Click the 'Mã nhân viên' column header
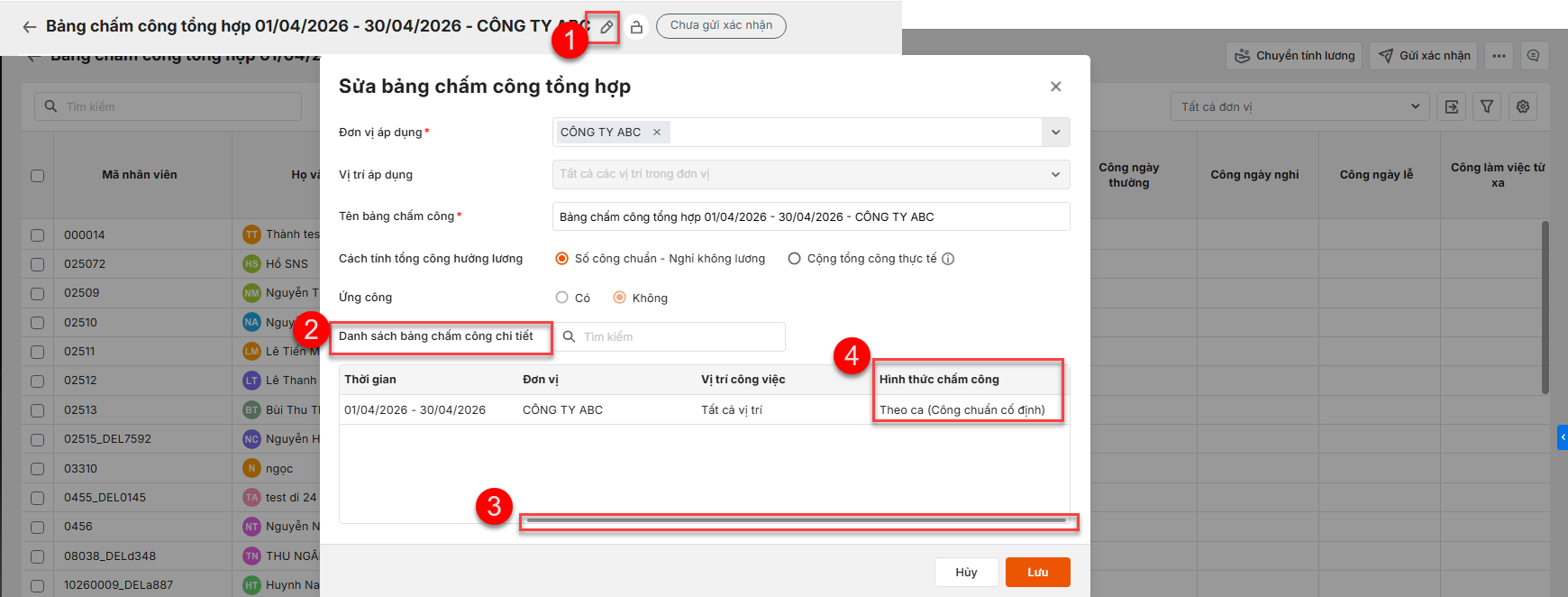Viewport: 1568px width, 597px height. point(140,175)
